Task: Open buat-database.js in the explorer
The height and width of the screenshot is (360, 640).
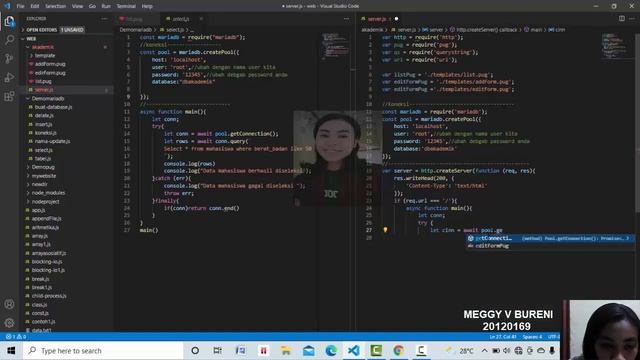Action: [53, 107]
